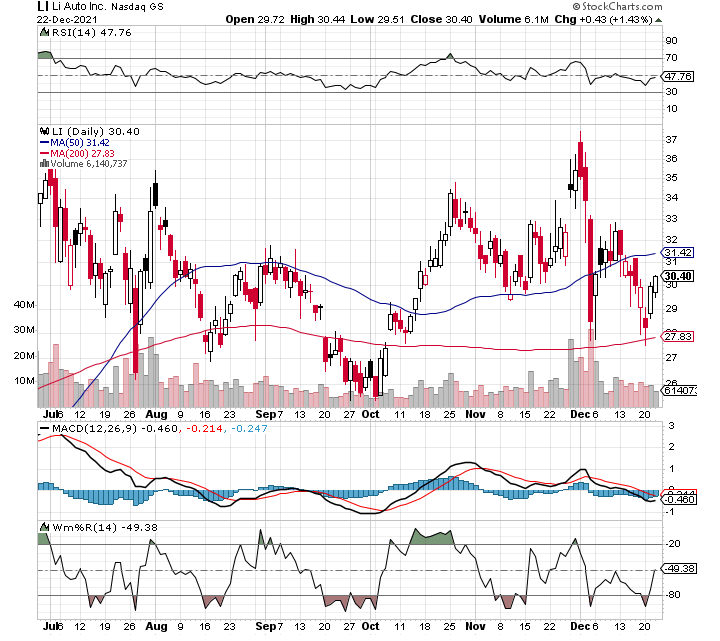Click the red MA(200) legend line swatch

coord(45,153)
